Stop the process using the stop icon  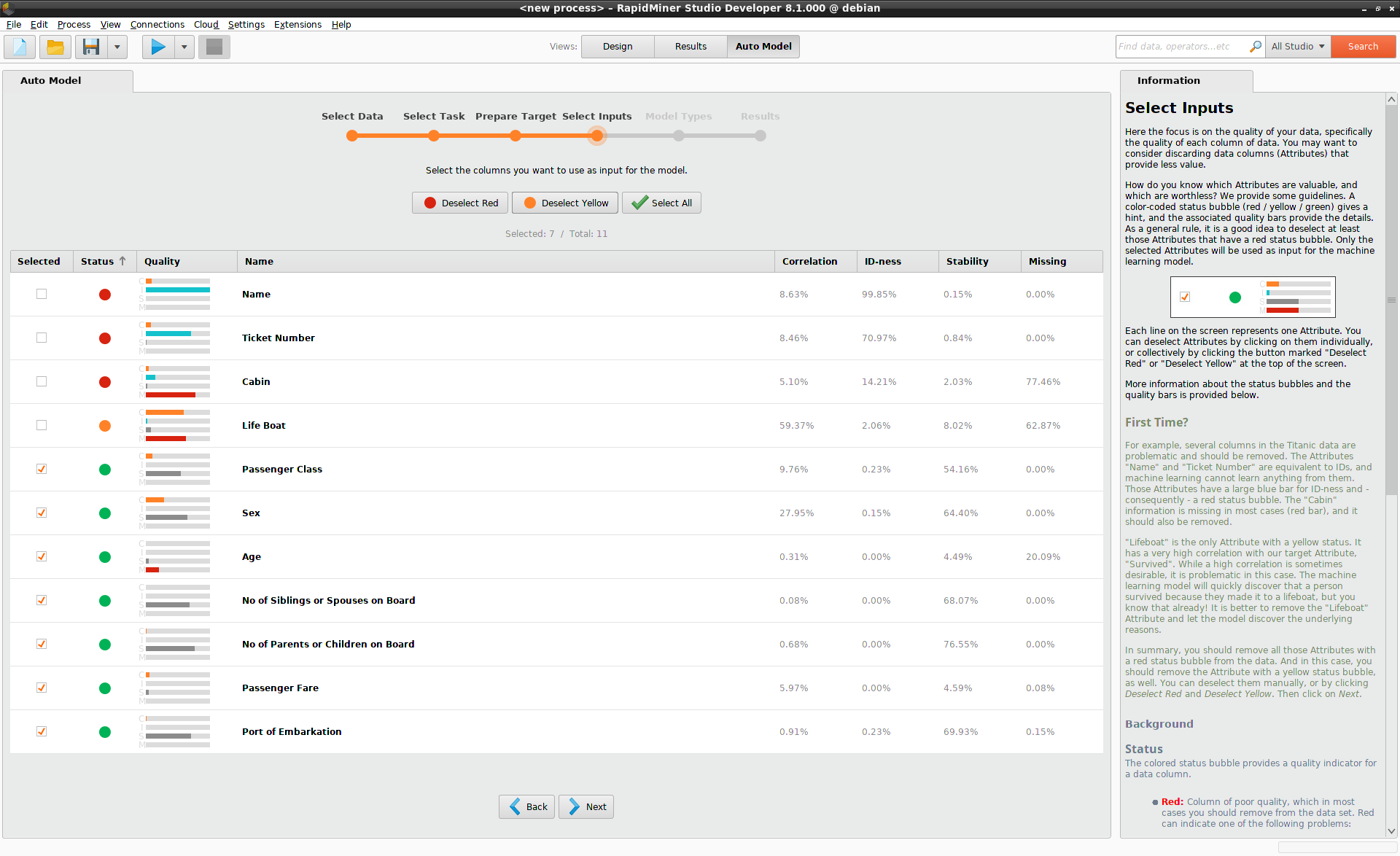click(214, 46)
